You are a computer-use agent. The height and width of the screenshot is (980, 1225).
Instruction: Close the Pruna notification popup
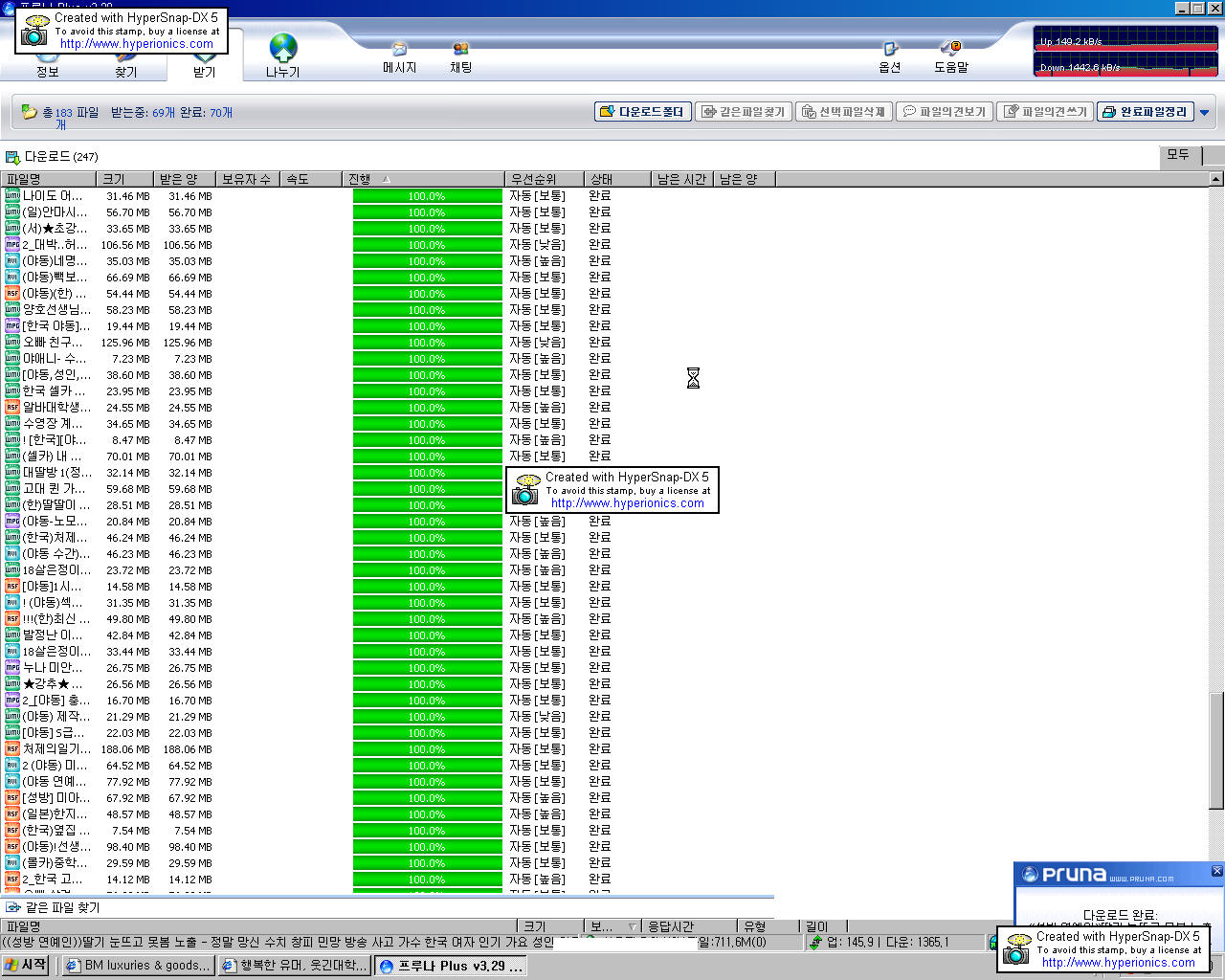click(1216, 871)
